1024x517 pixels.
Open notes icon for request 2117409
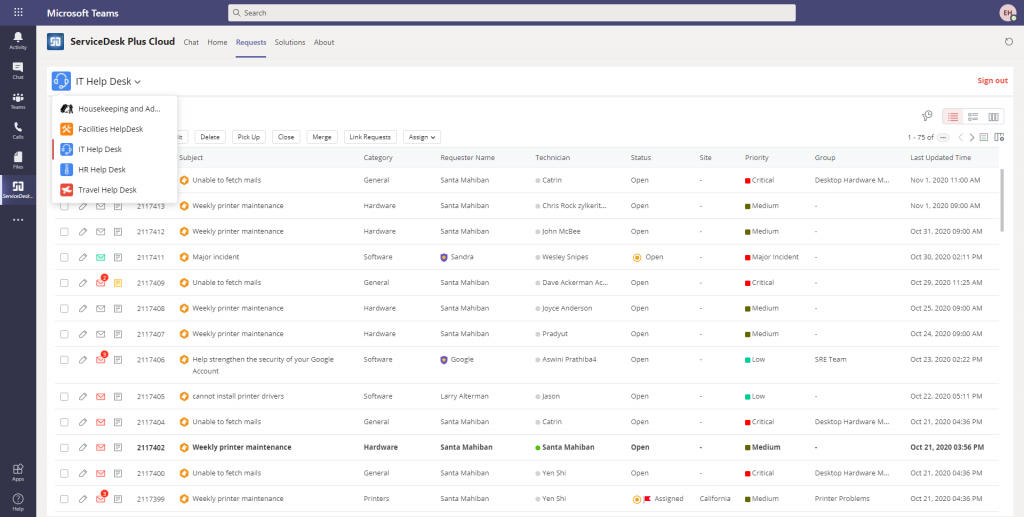(118, 283)
